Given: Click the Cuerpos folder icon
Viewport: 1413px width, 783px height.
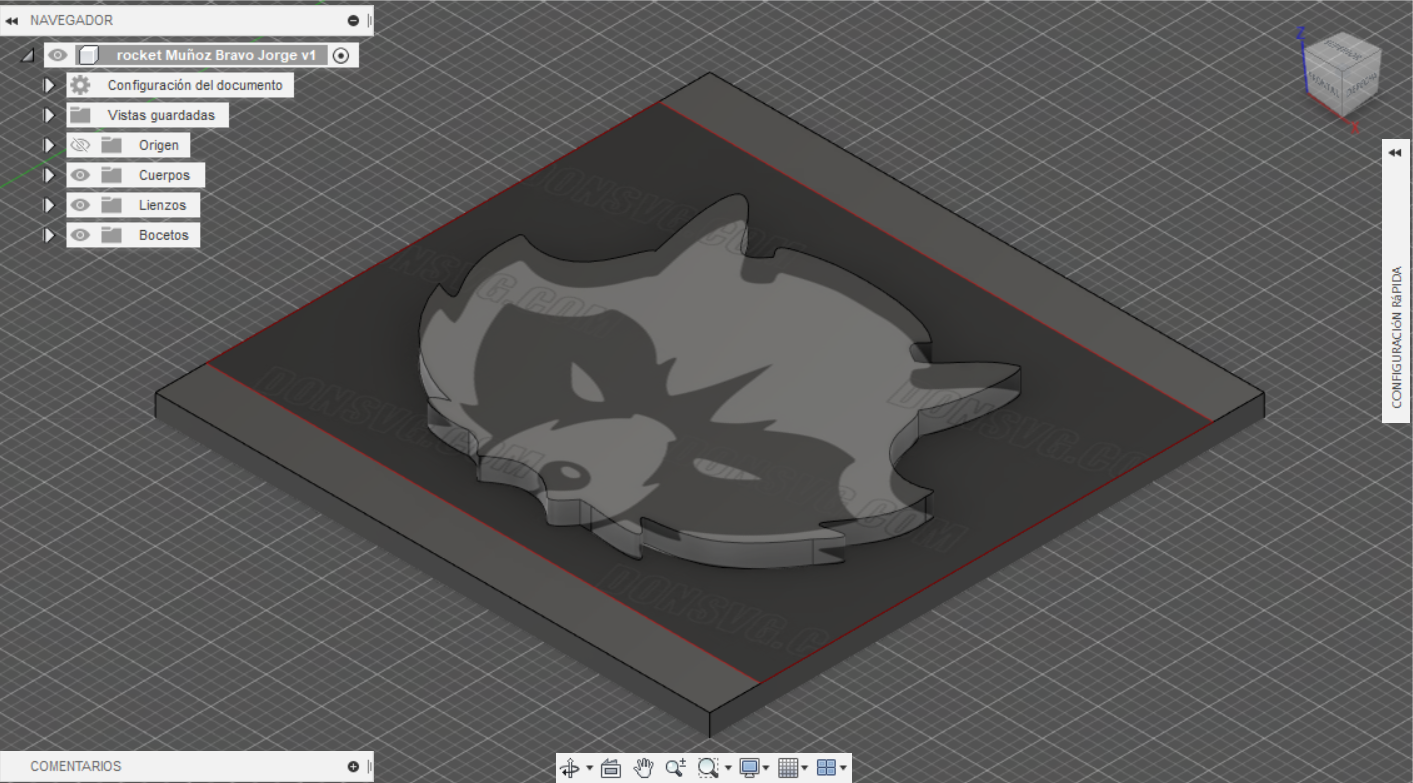Looking at the screenshot, I should [x=111, y=175].
